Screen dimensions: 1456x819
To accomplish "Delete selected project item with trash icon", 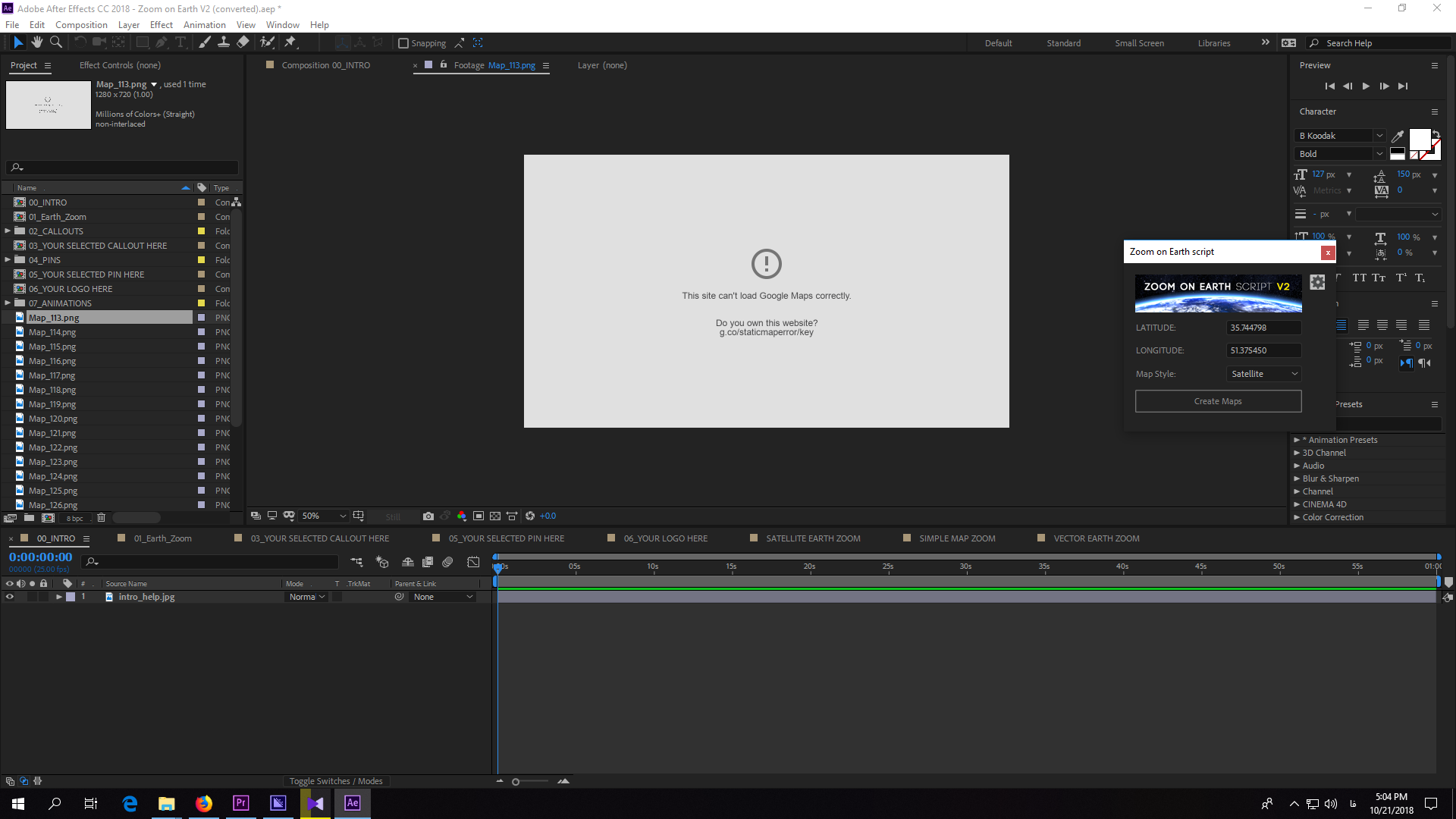I will pyautogui.click(x=101, y=518).
